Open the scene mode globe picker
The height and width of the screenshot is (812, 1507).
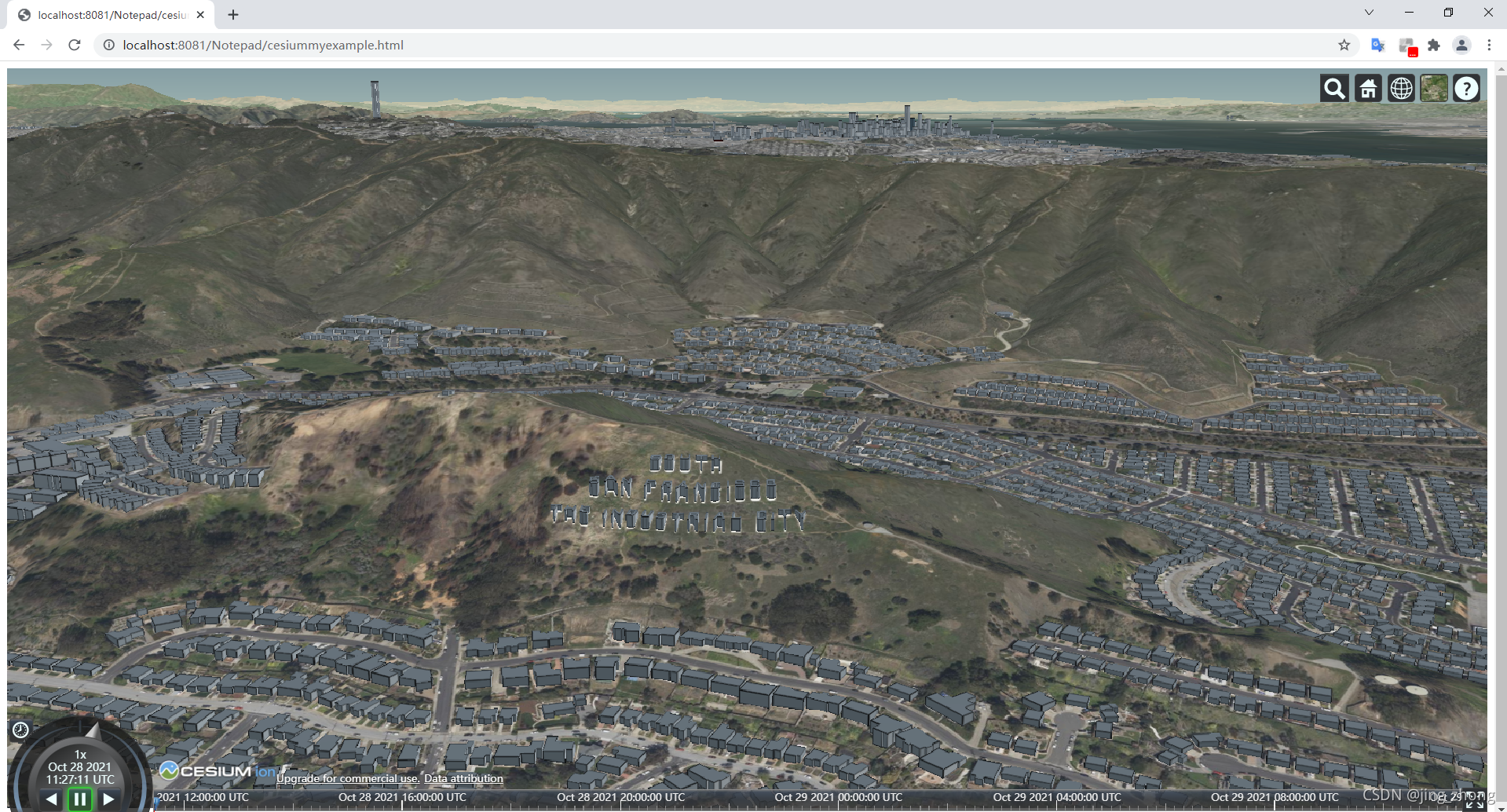1401,89
